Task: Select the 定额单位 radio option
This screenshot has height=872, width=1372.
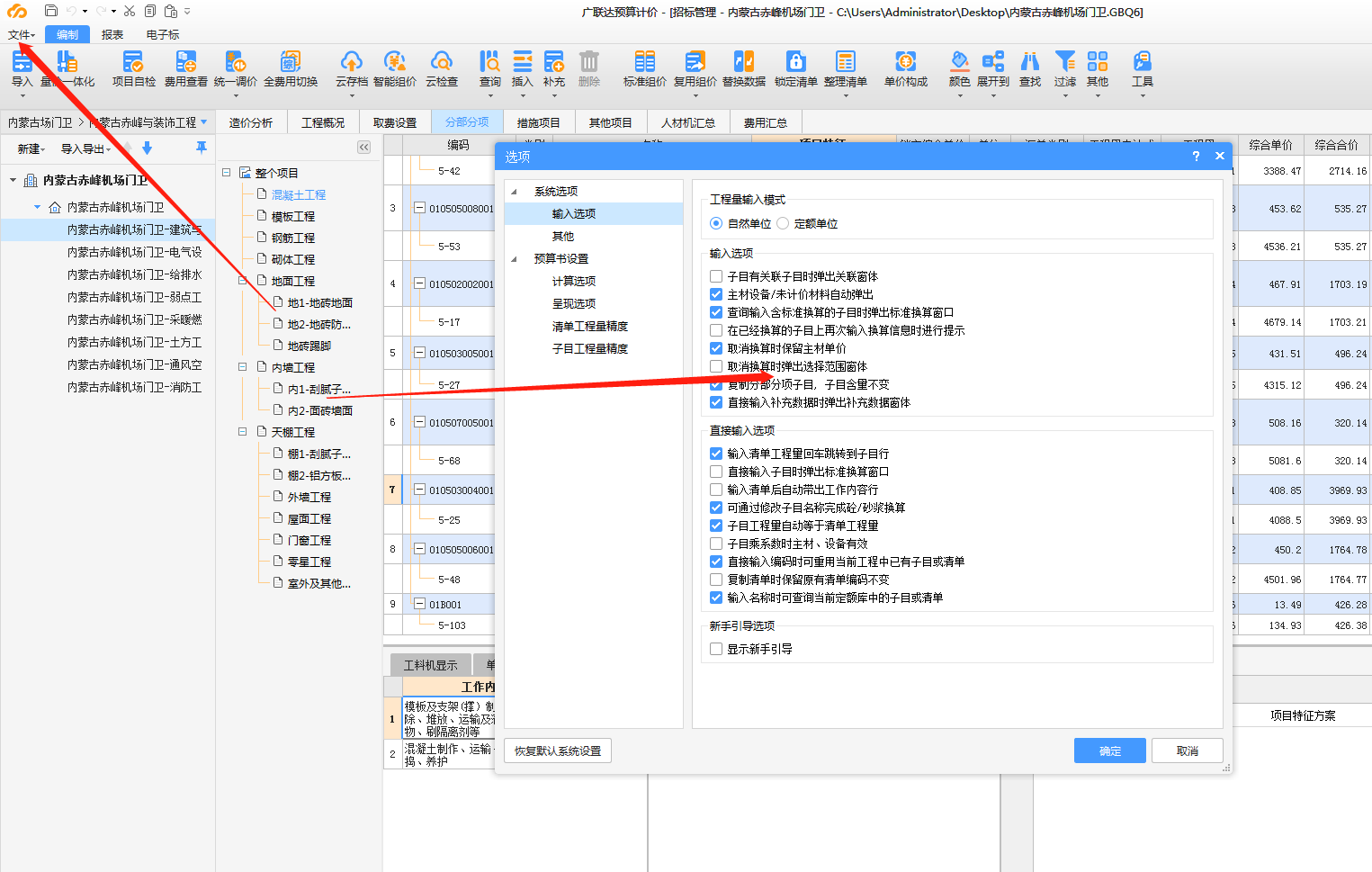Action: click(x=783, y=223)
